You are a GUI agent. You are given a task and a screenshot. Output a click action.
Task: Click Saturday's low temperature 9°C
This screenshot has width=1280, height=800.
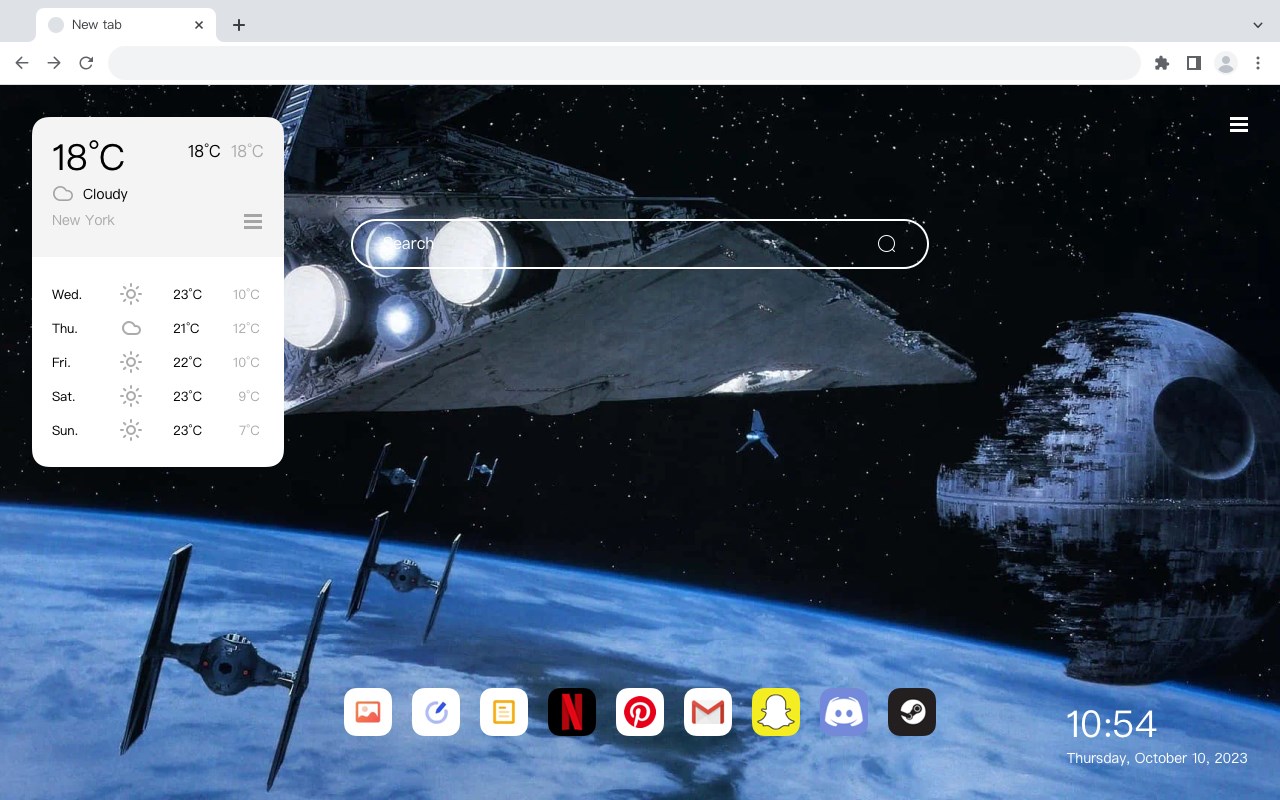coord(249,396)
